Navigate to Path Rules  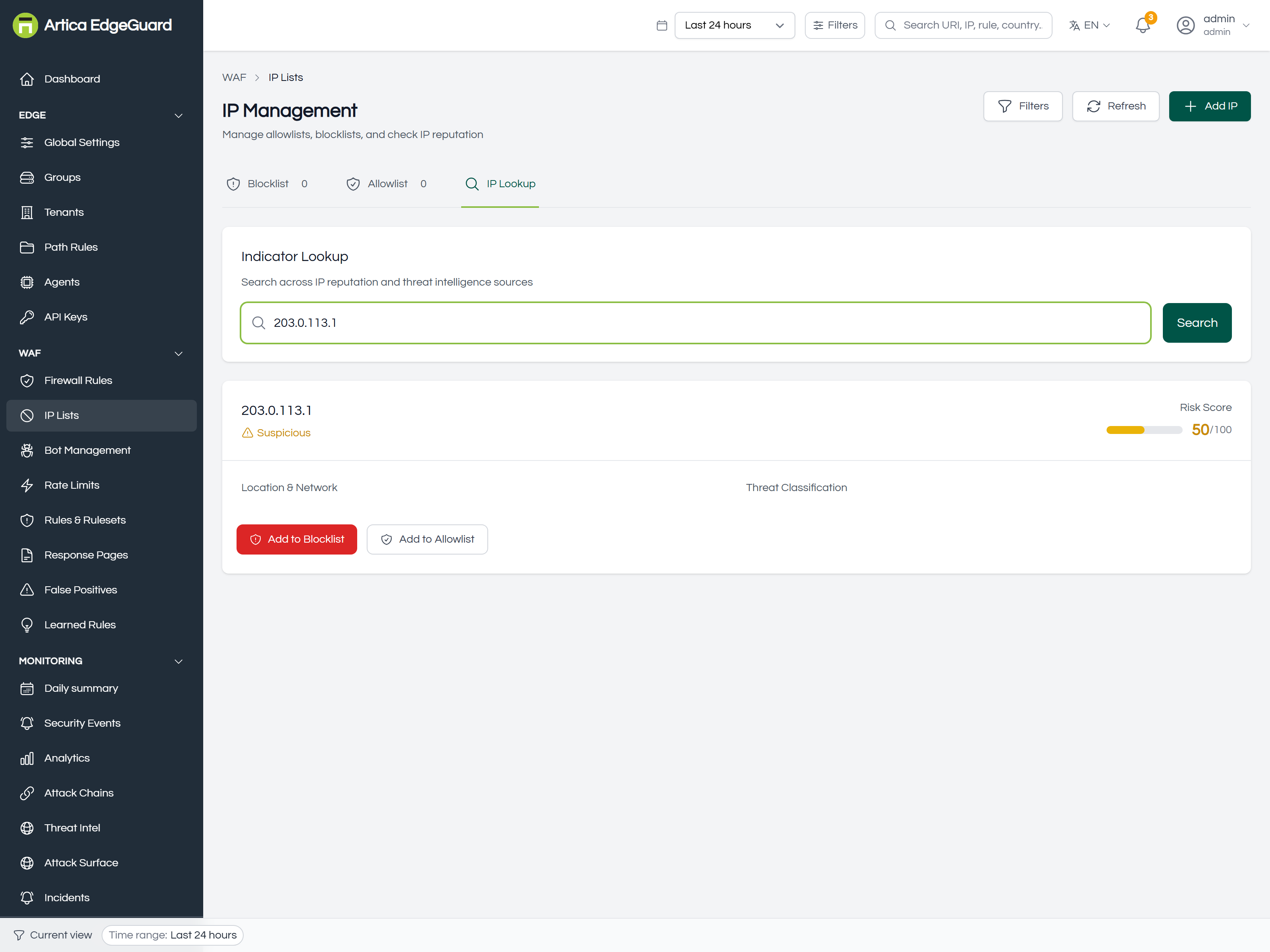101,248
